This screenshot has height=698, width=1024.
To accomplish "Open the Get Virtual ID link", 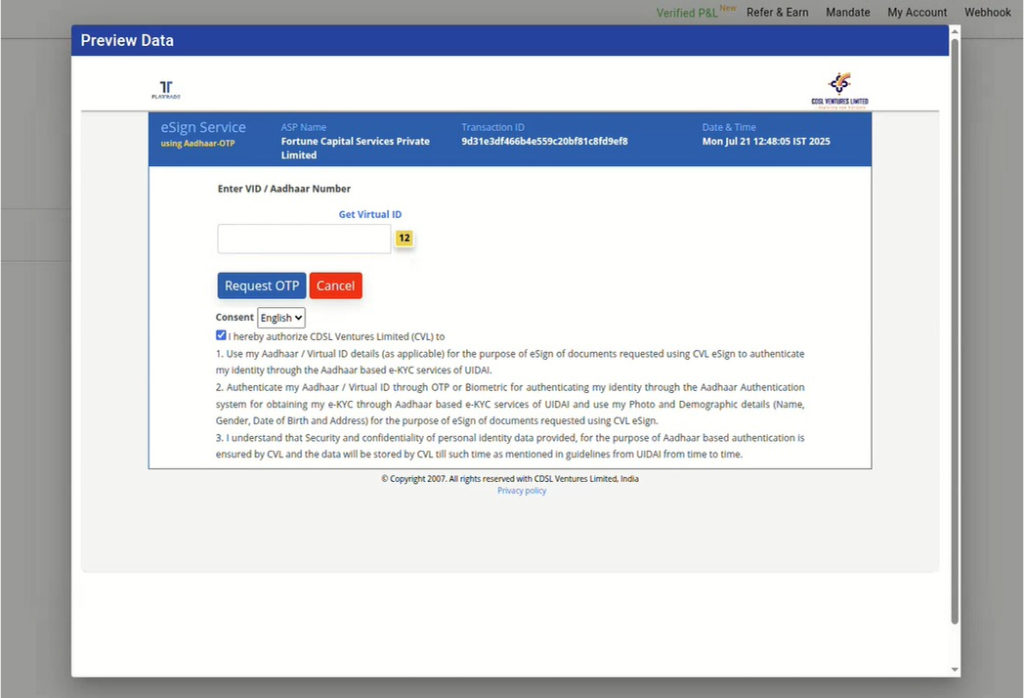I will 370,214.
